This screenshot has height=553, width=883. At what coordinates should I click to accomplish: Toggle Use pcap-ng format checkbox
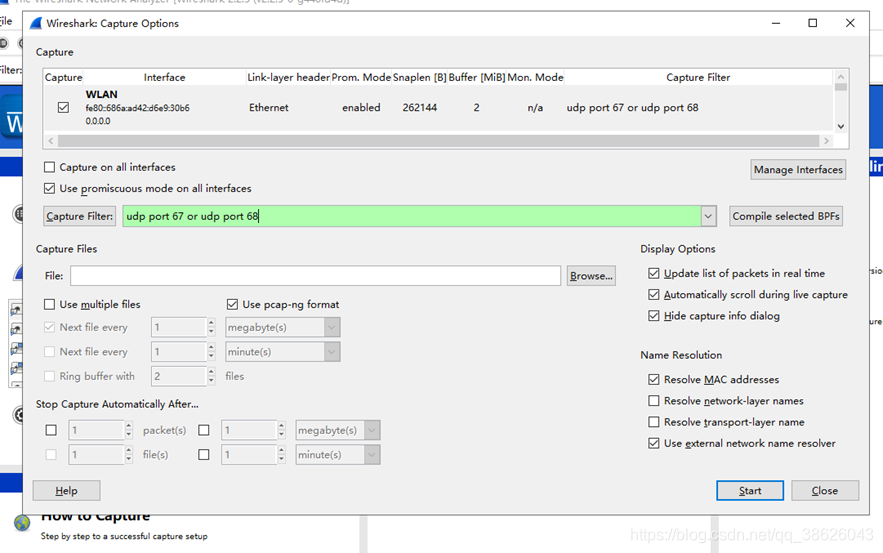click(x=232, y=304)
